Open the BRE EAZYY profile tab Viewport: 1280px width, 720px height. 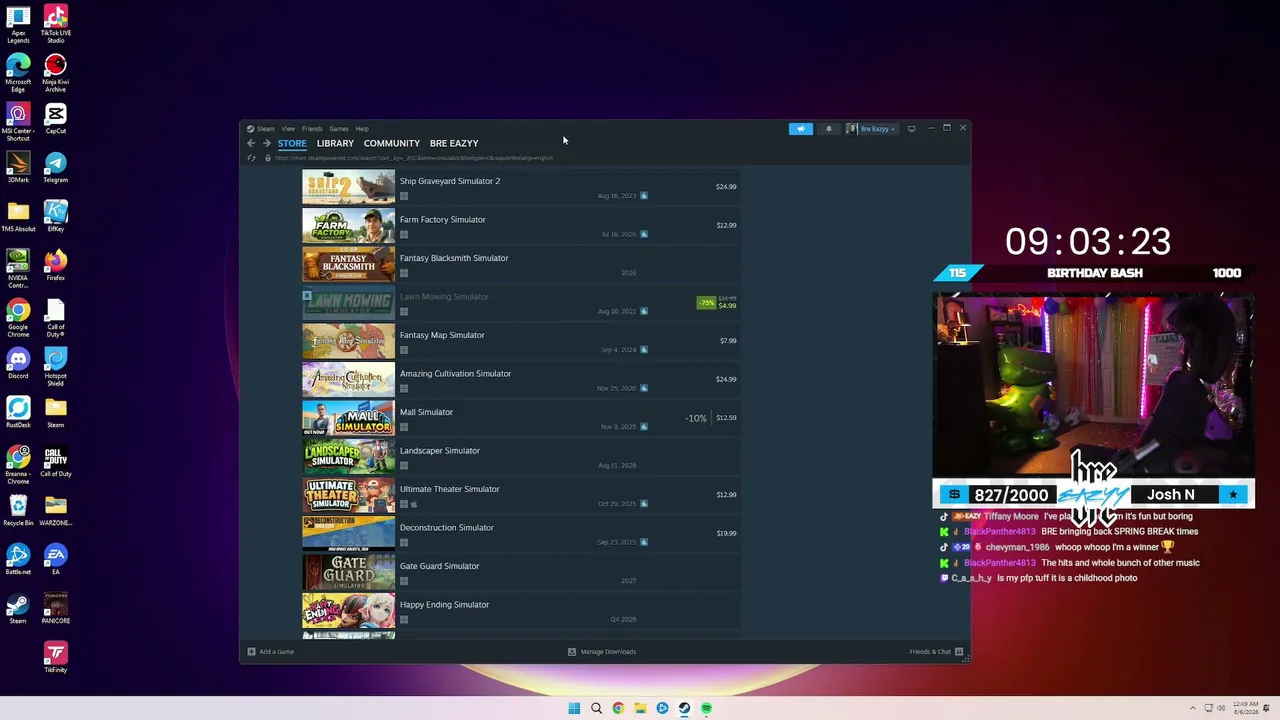point(454,143)
